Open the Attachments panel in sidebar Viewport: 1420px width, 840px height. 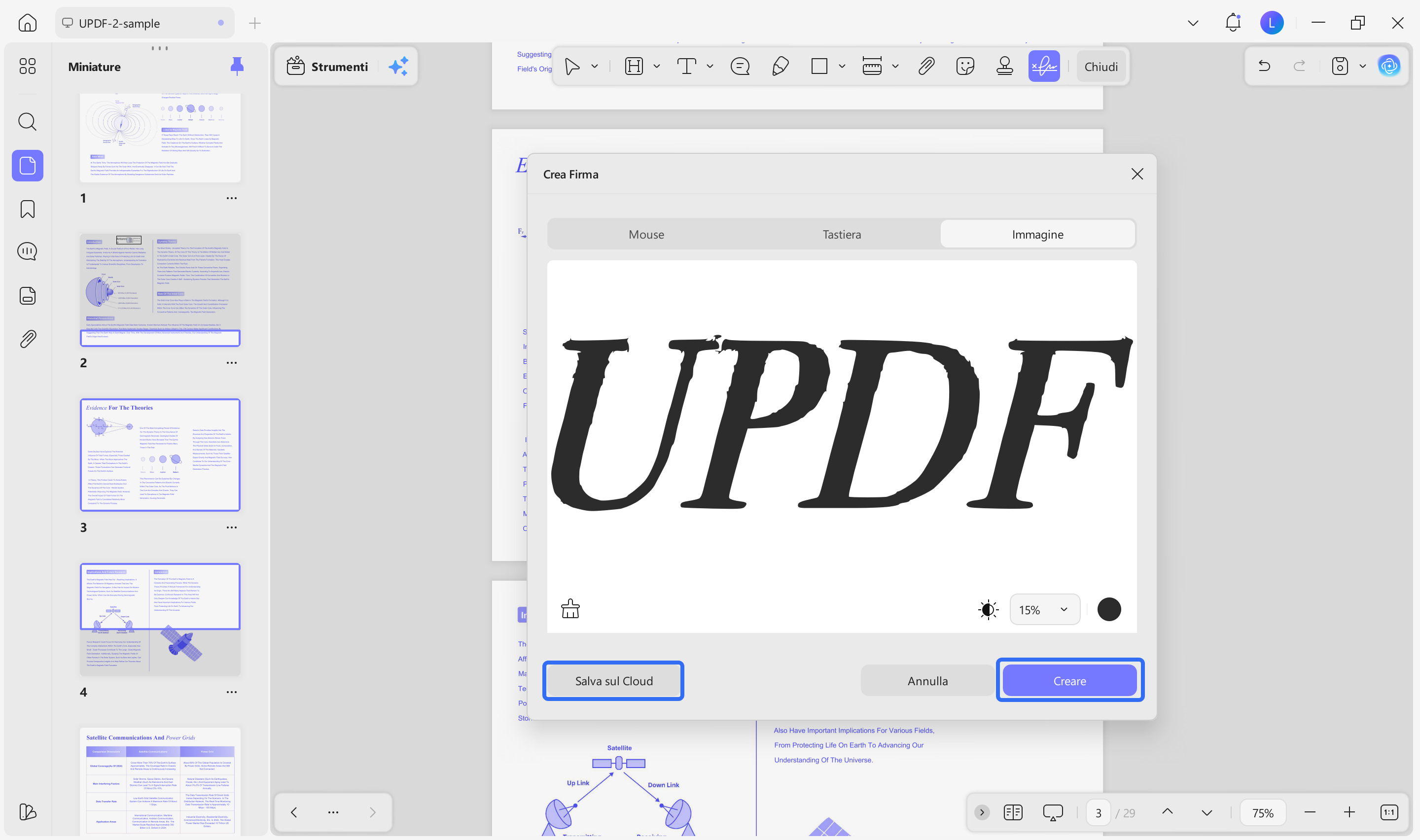27,339
